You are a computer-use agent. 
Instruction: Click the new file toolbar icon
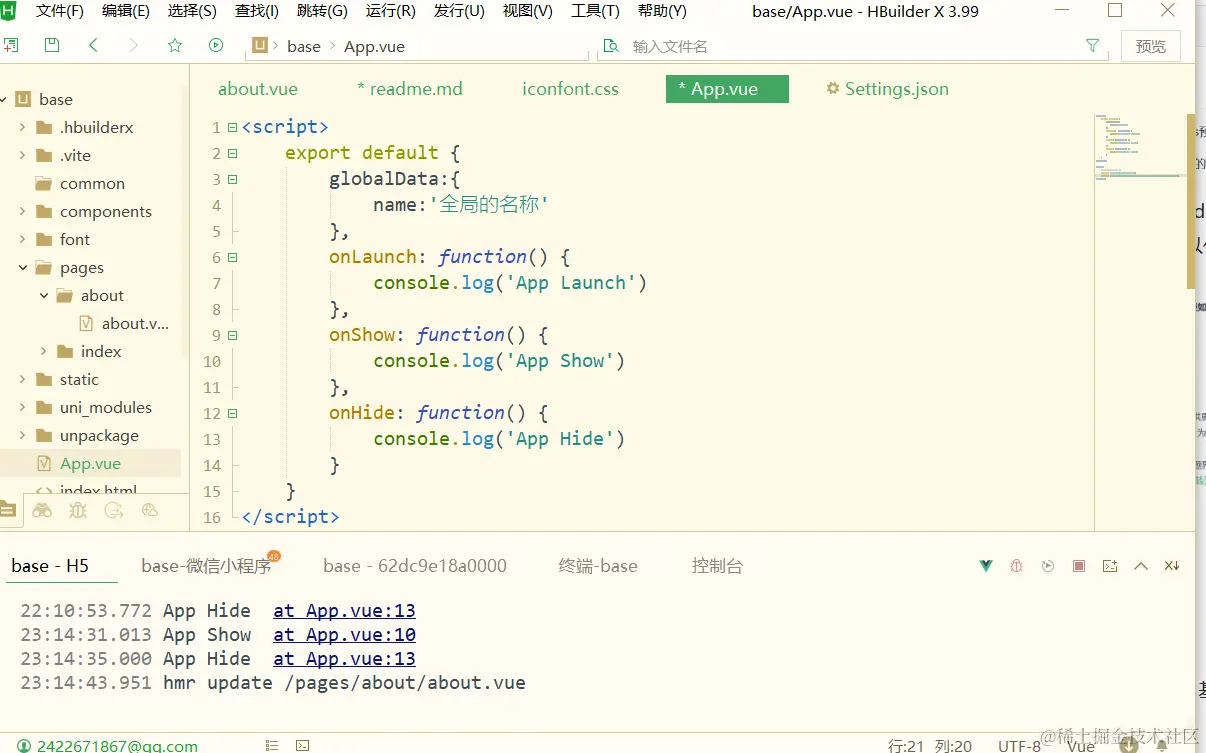point(10,46)
